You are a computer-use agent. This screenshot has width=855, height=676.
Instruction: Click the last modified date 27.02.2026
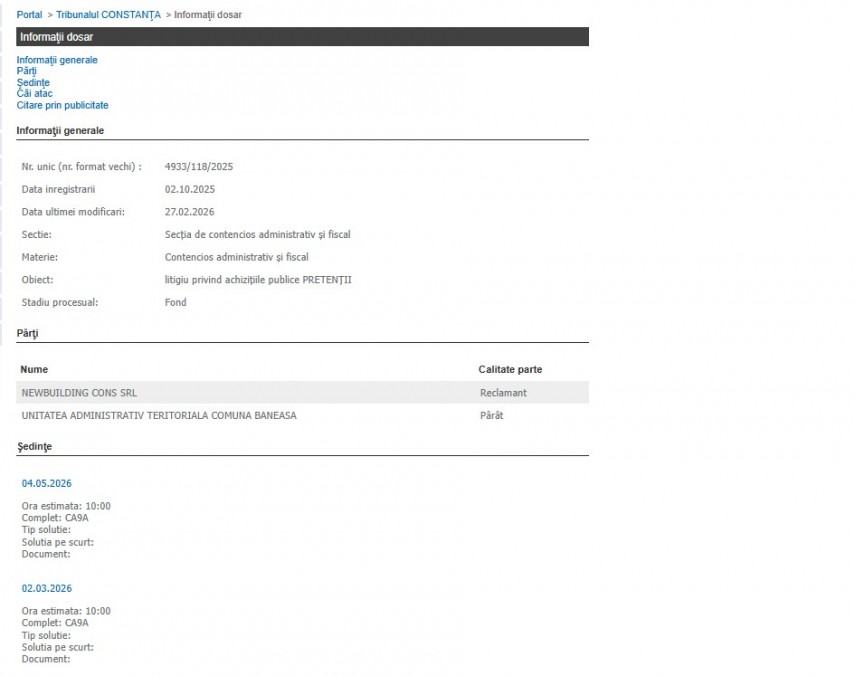189,212
